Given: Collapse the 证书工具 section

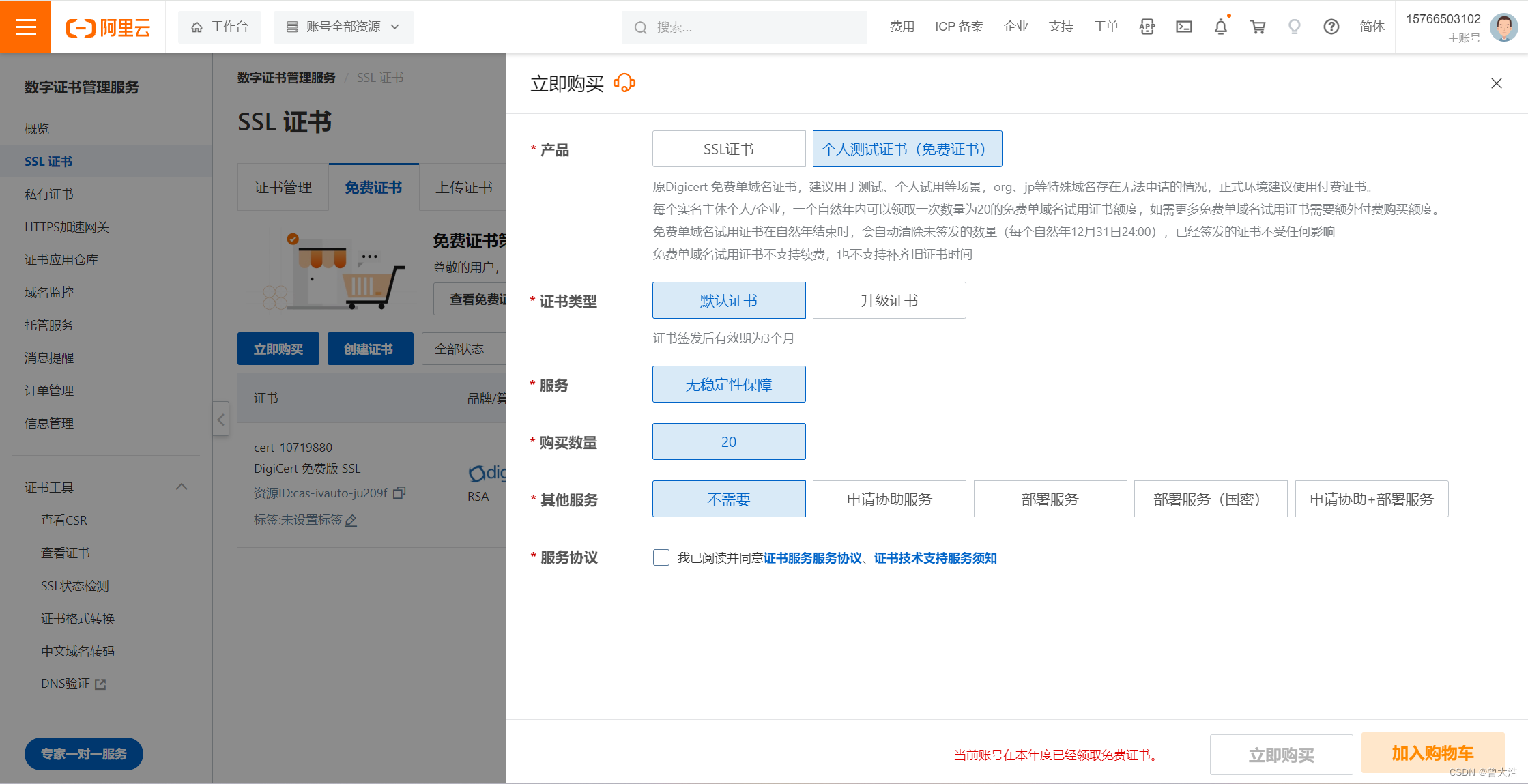Looking at the screenshot, I should click(182, 487).
